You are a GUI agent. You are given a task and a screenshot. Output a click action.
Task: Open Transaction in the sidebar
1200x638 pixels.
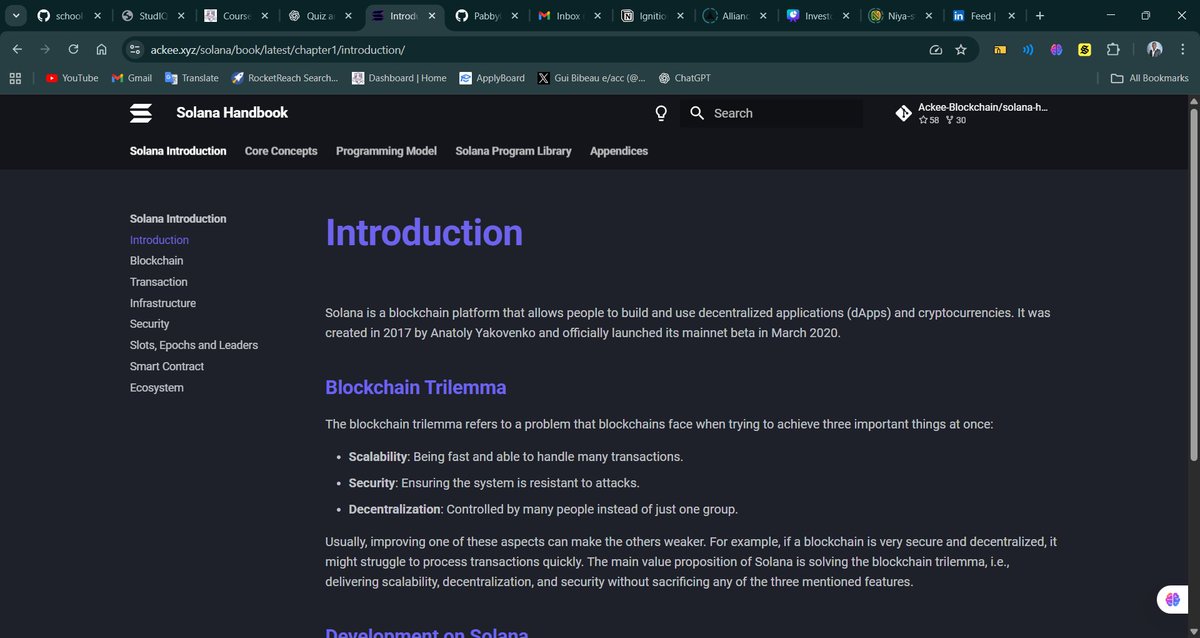click(159, 282)
